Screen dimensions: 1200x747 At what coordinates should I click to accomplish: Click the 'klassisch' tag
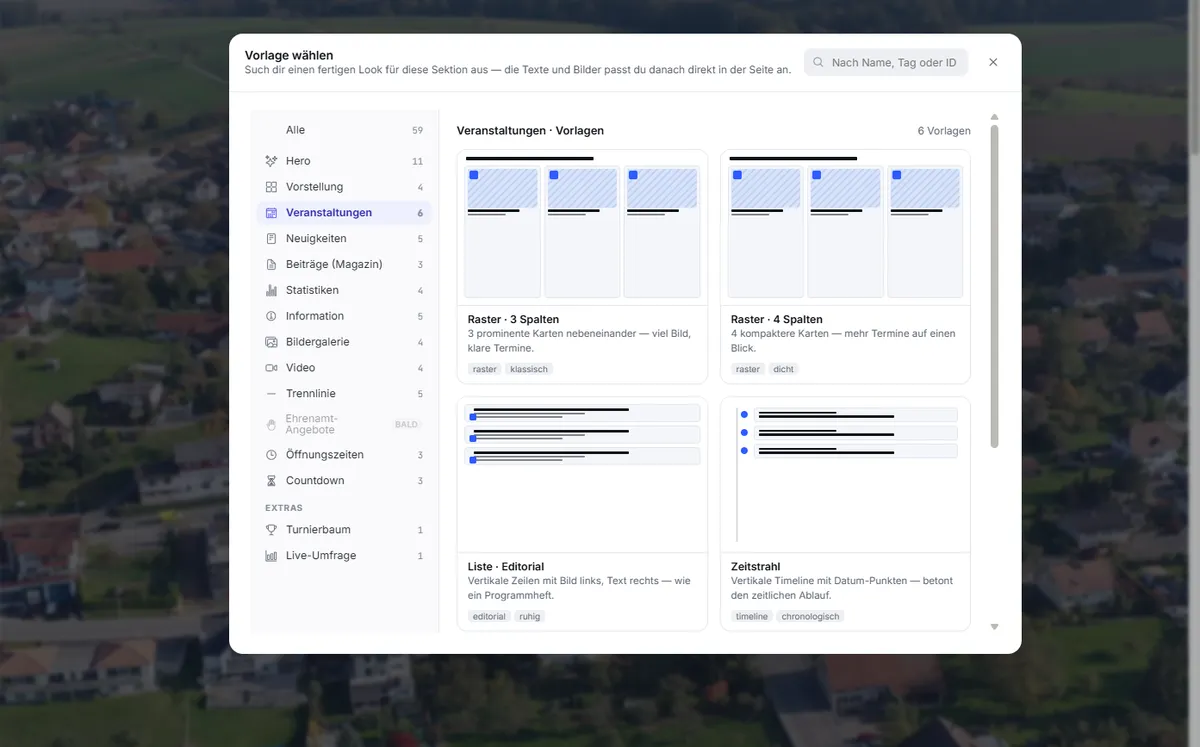coord(529,369)
